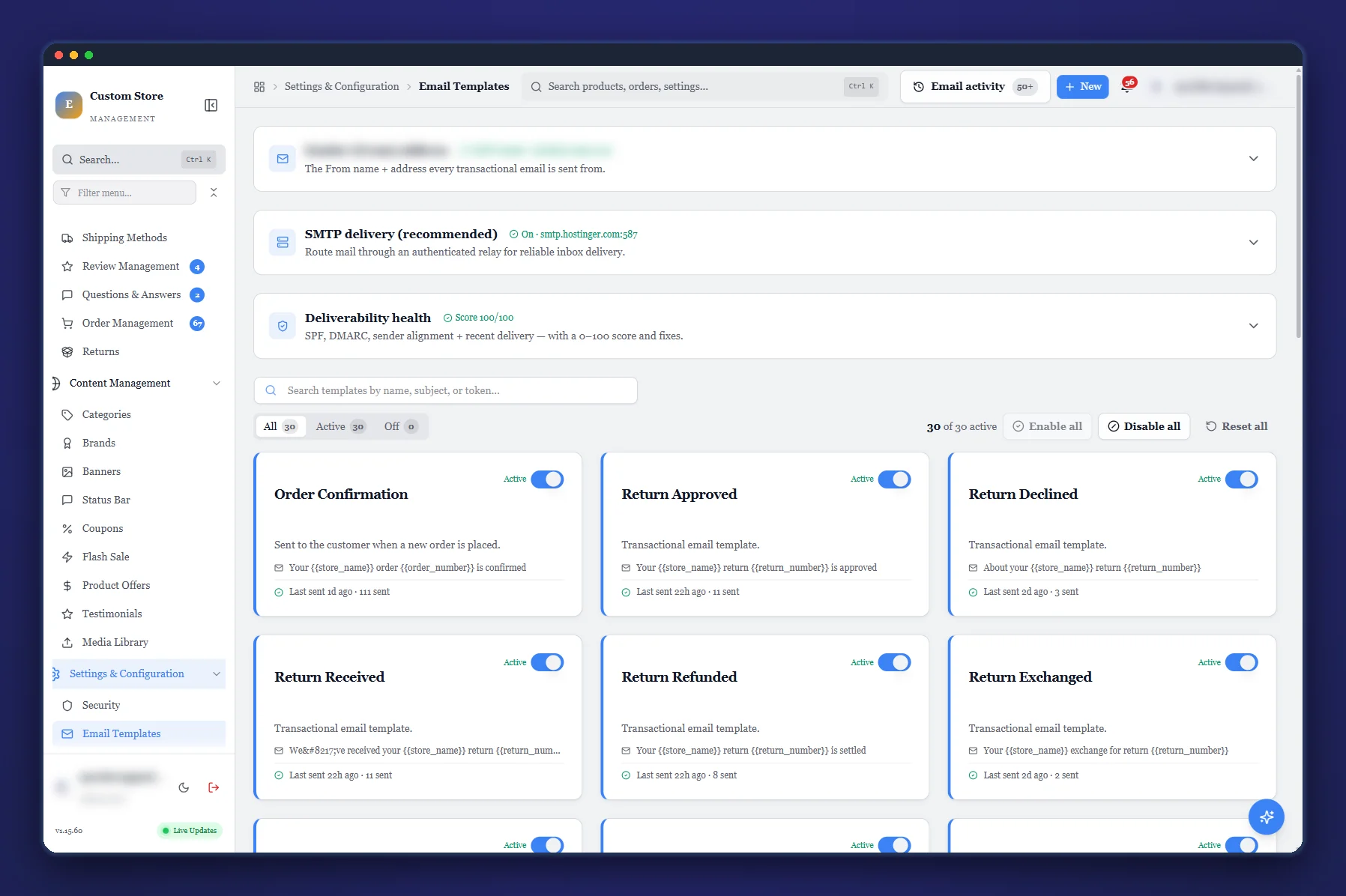Image resolution: width=1346 pixels, height=896 pixels.
Task: Click the dashboard grid breadcrumb icon
Action: point(259,87)
